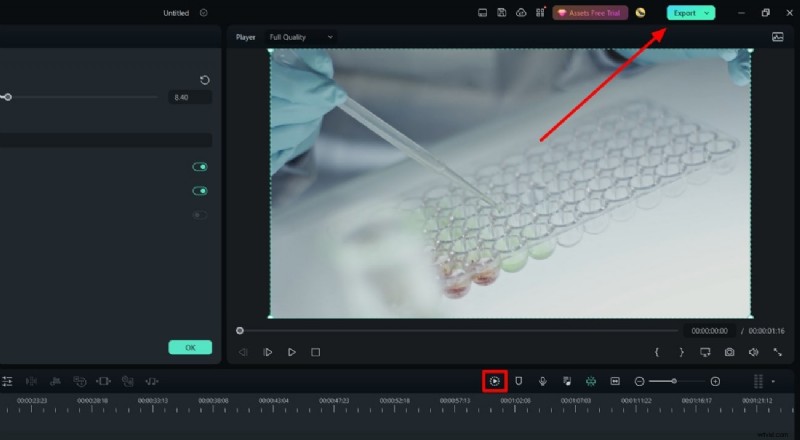Click the audio waveform icon in timeline toolbar

click(x=152, y=381)
